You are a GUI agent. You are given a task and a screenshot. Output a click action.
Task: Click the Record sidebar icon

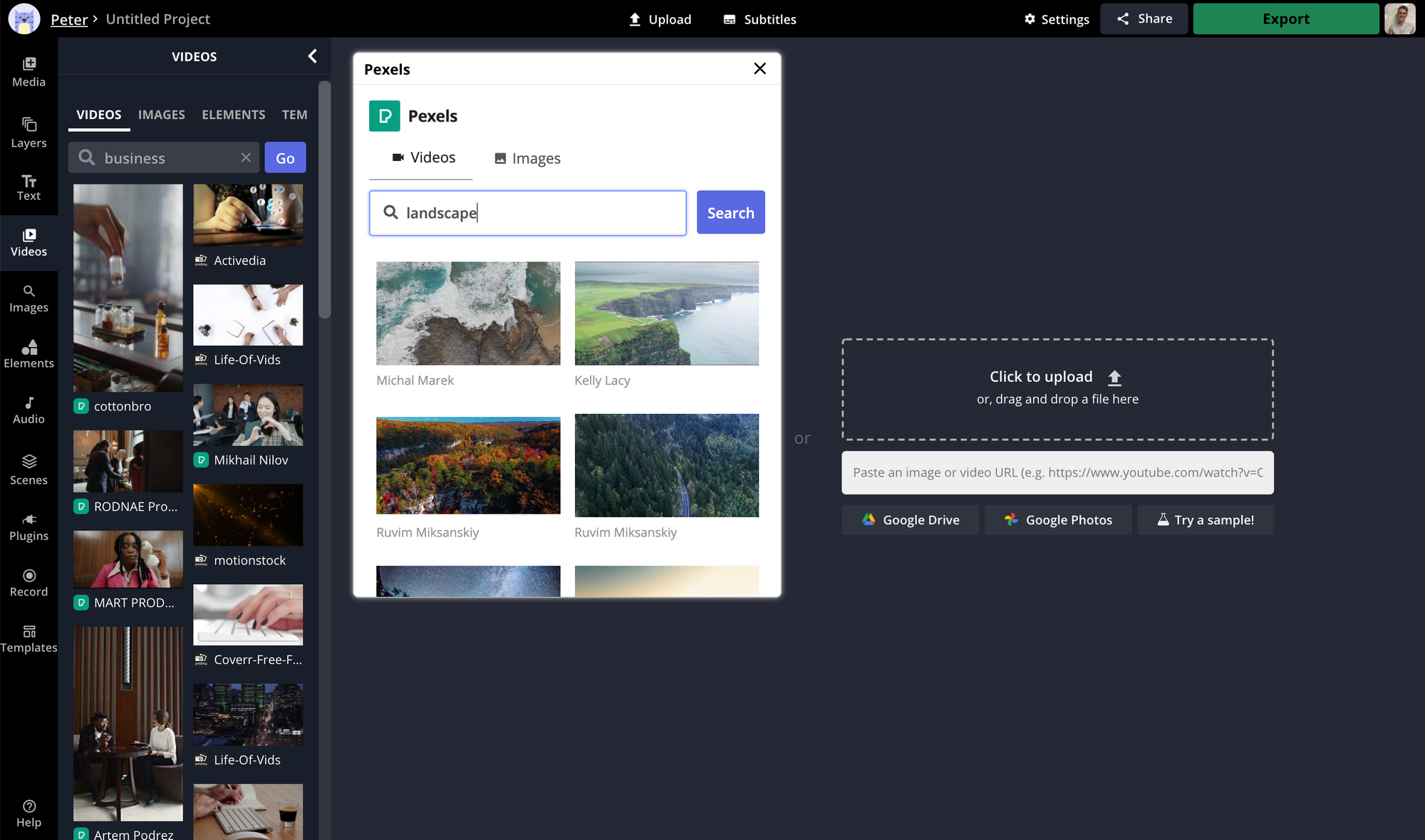click(28, 582)
